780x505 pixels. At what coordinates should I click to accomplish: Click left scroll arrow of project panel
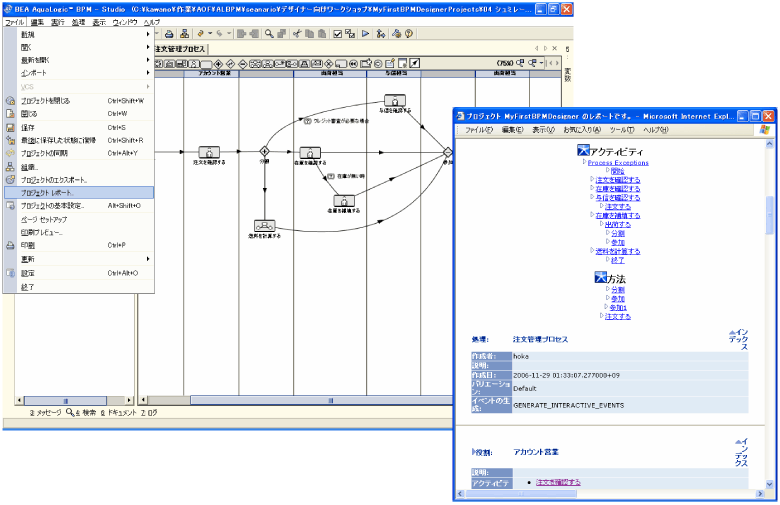point(19,400)
